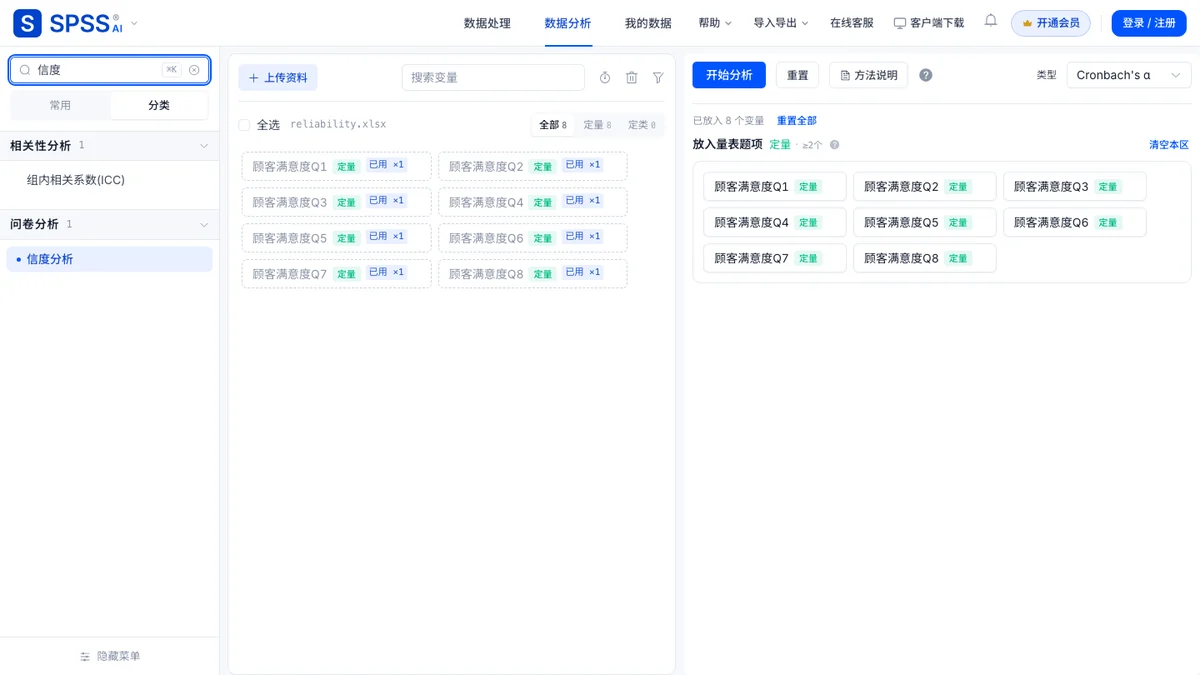The height and width of the screenshot is (675, 1200).
Task: Switch to the 分类 tab in sidebar
Action: [159, 105]
